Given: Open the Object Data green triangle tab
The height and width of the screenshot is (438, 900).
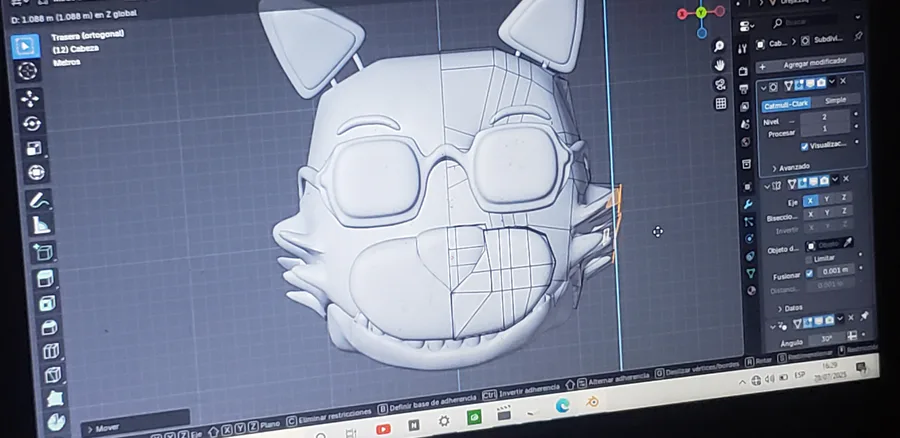Looking at the screenshot, I should point(750,273).
